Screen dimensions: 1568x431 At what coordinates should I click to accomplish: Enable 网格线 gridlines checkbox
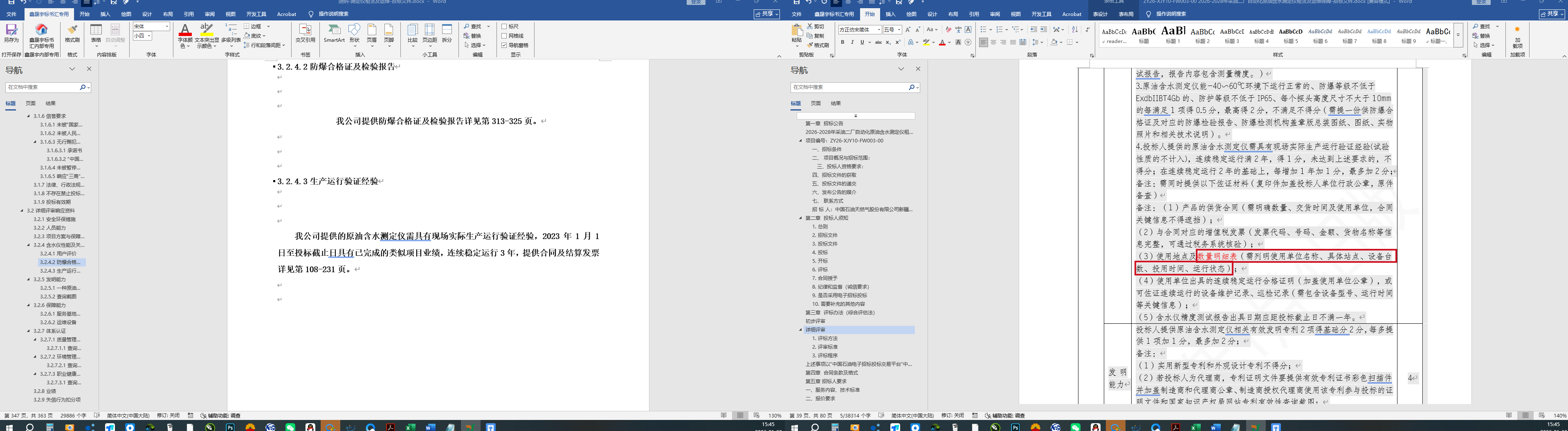point(504,36)
